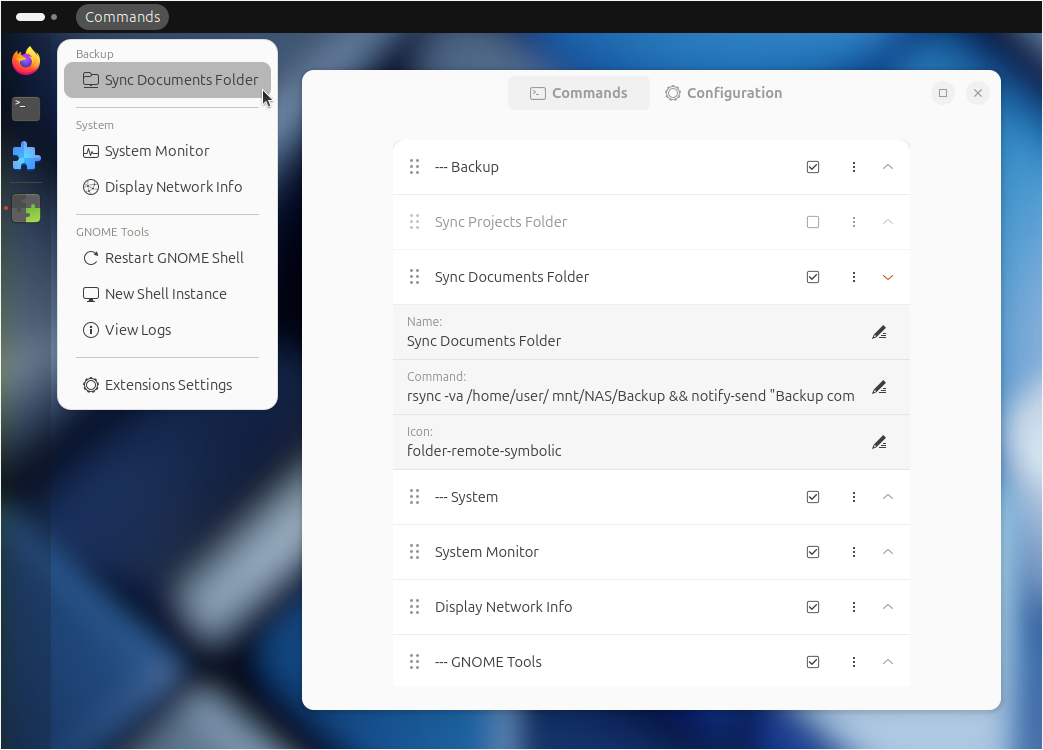Open the three-dot menu for --- Backup
Image resolution: width=1043 pixels, height=750 pixels.
pyautogui.click(x=853, y=166)
